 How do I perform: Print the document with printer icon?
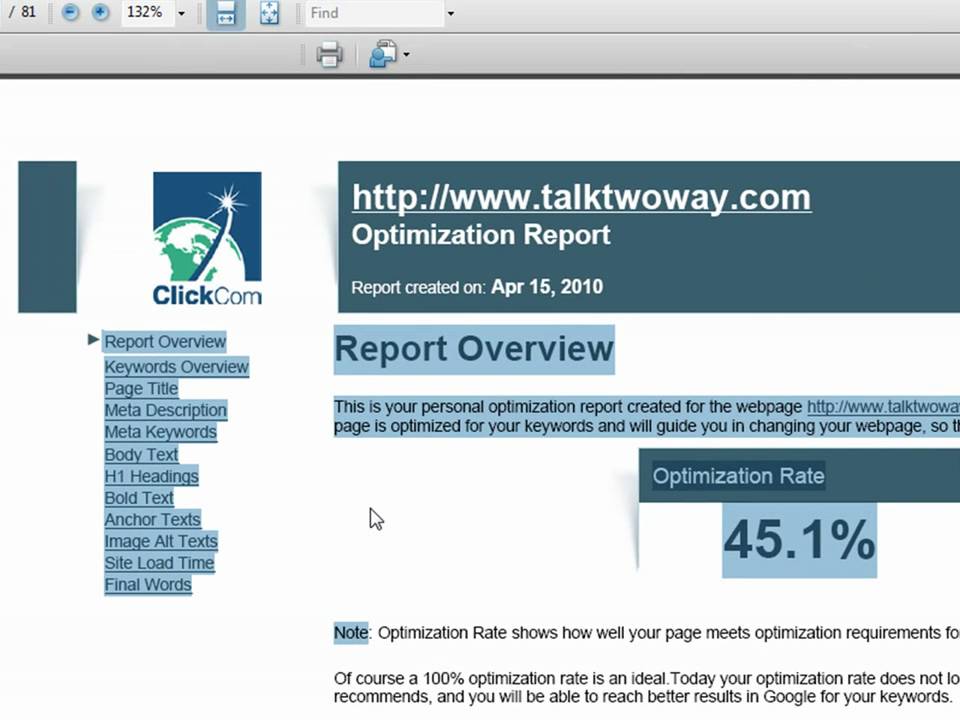click(329, 54)
